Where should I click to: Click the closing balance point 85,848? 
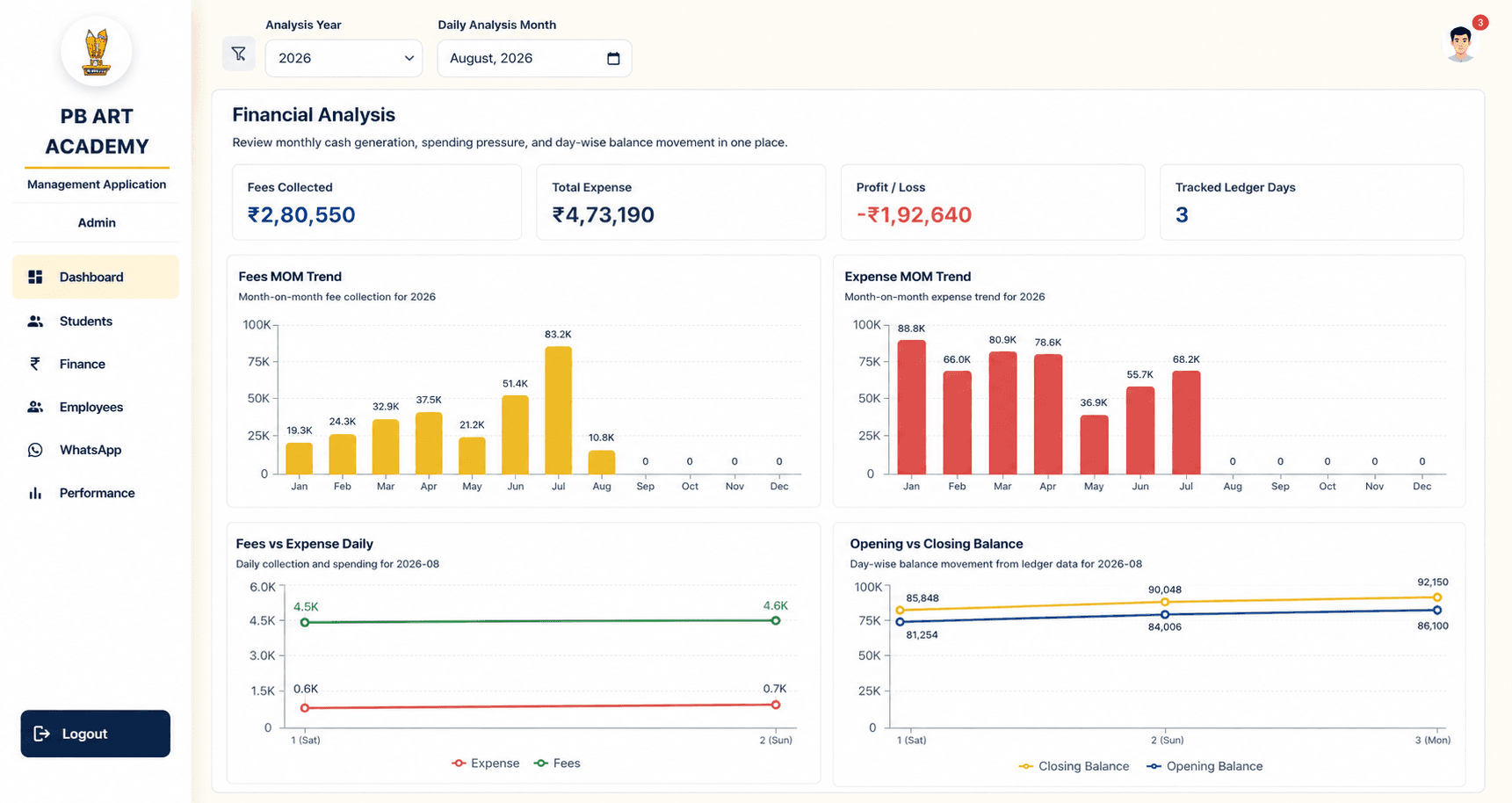(x=900, y=611)
